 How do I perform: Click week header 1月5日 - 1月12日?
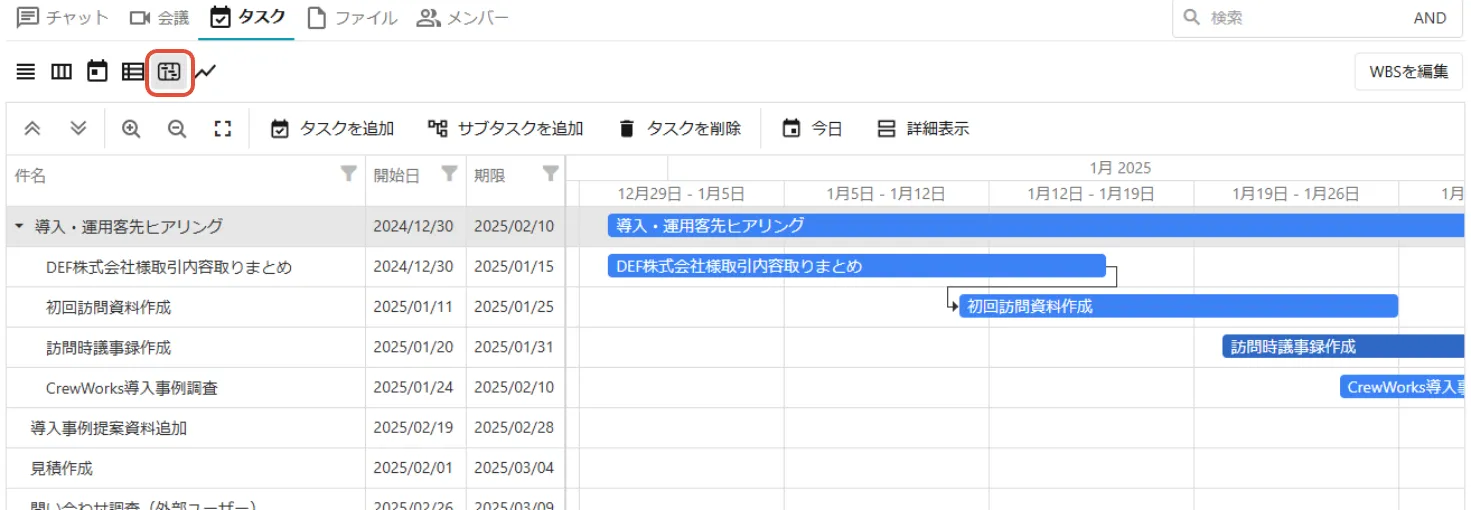click(x=886, y=193)
